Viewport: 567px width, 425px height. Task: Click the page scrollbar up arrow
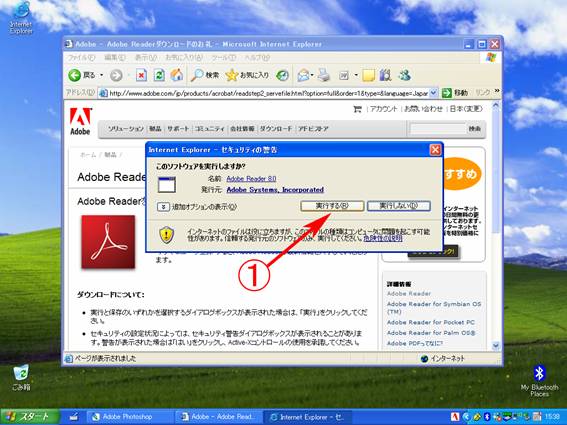click(x=496, y=105)
